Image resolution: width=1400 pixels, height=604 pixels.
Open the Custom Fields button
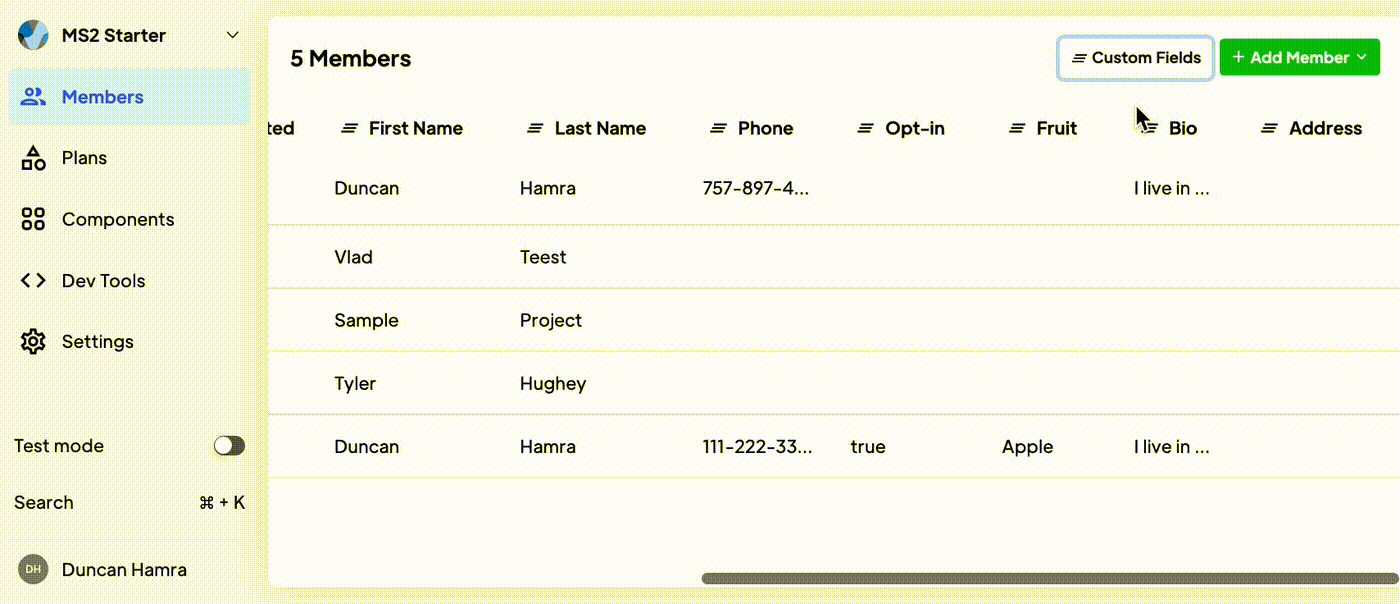tap(1136, 58)
